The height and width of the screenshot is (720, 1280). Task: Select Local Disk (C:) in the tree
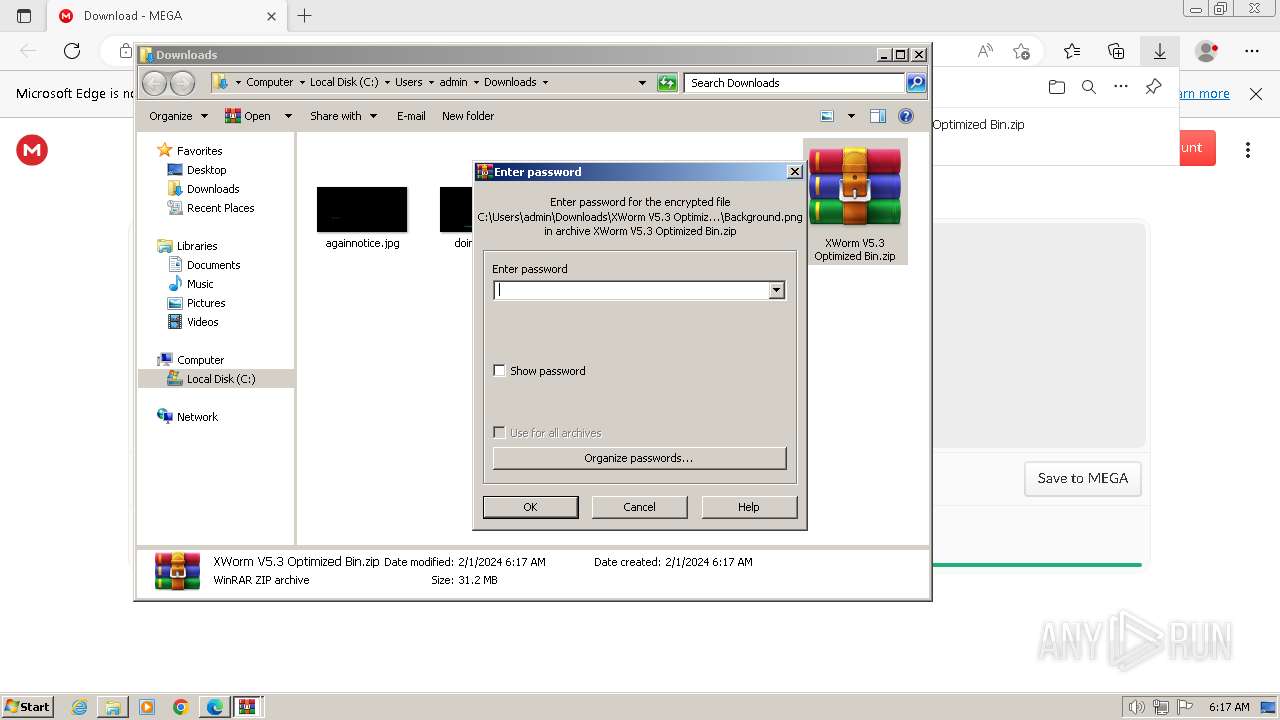[x=220, y=379]
